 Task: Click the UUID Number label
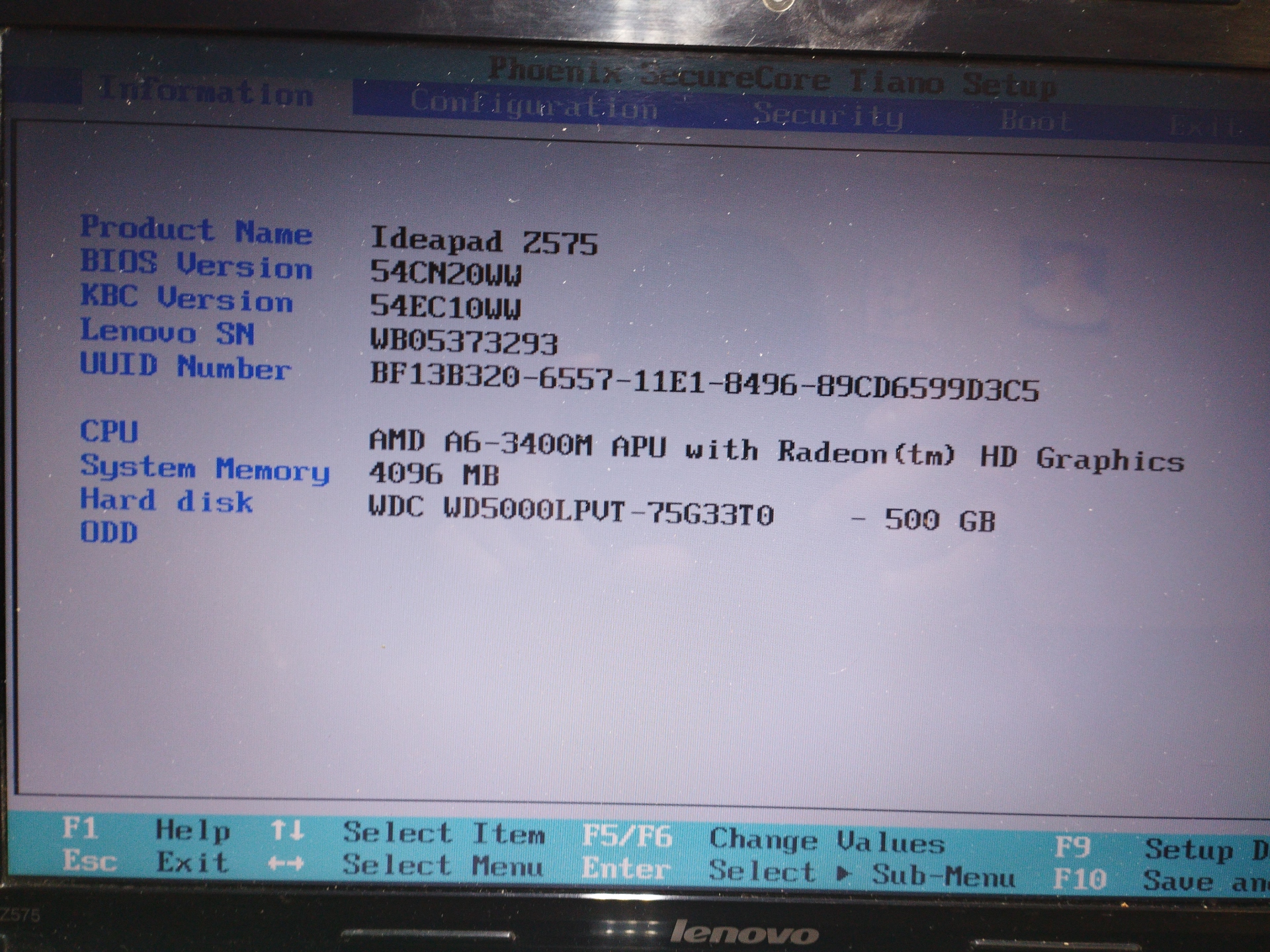coord(186,366)
